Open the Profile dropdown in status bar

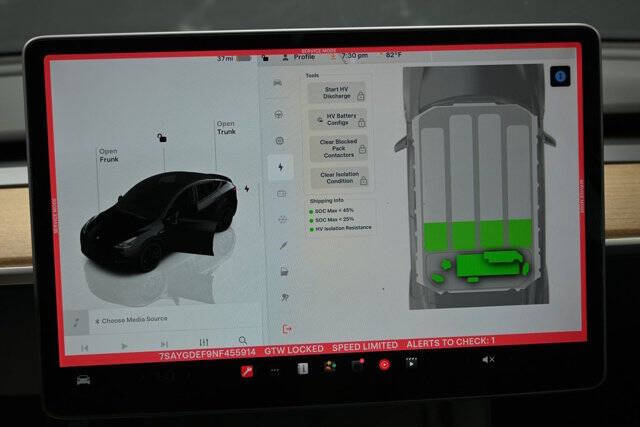click(x=299, y=57)
